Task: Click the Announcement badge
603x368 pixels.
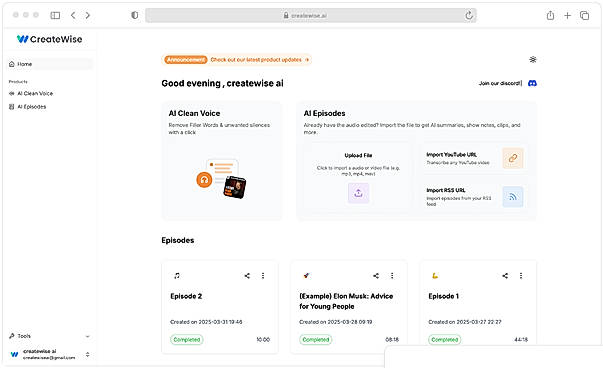Action: 186,60
